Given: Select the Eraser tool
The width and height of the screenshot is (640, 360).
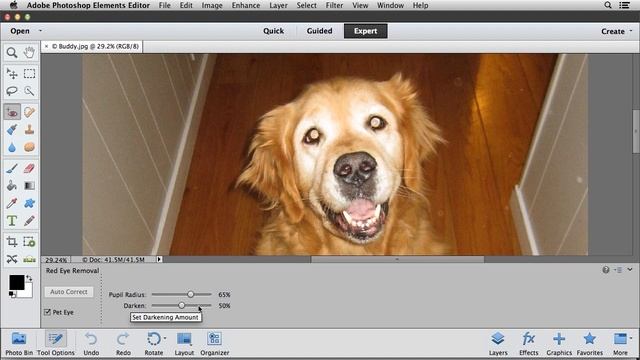Looking at the screenshot, I should pos(29,168).
